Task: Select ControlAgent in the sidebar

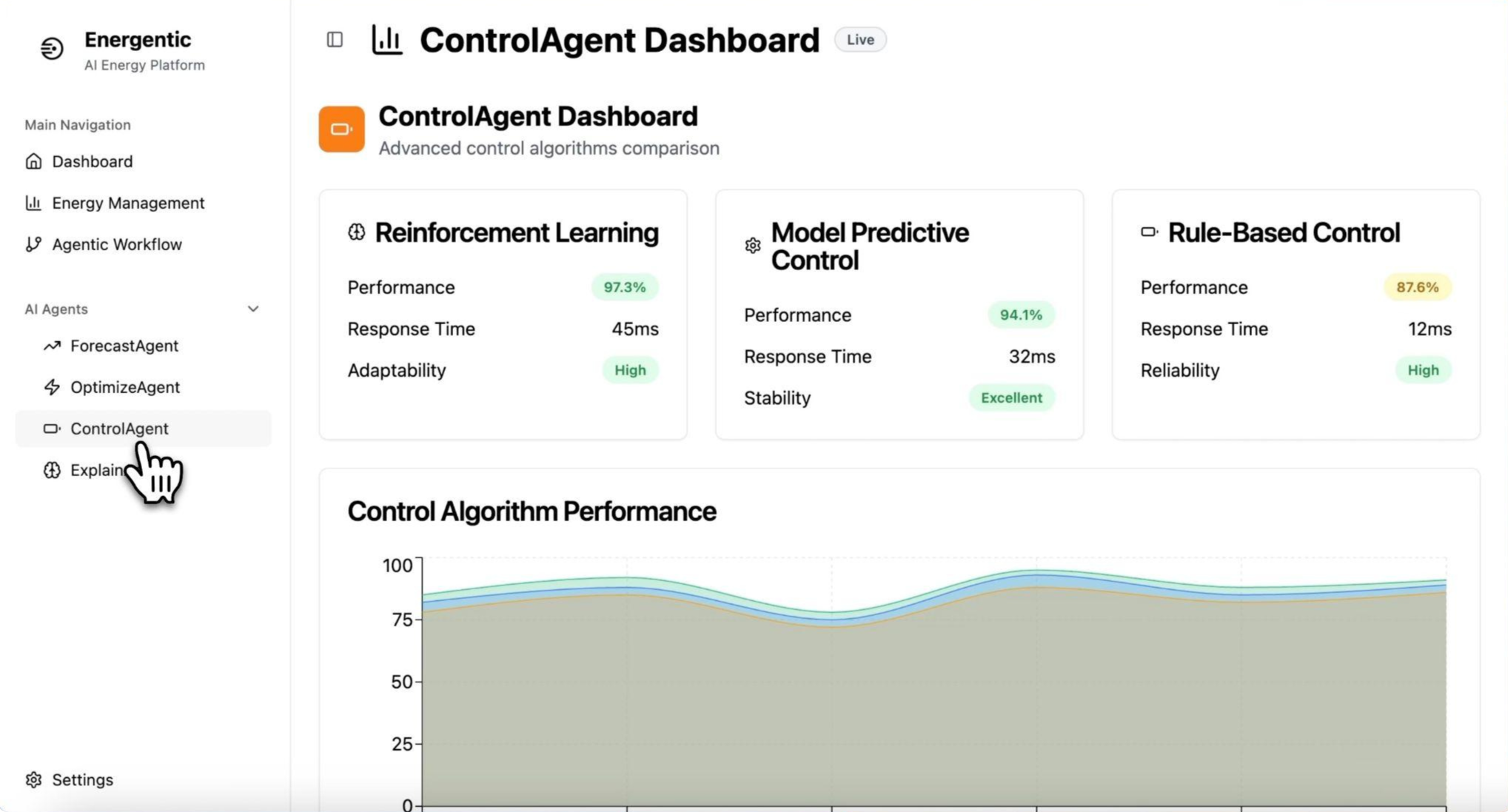Action: pos(119,429)
